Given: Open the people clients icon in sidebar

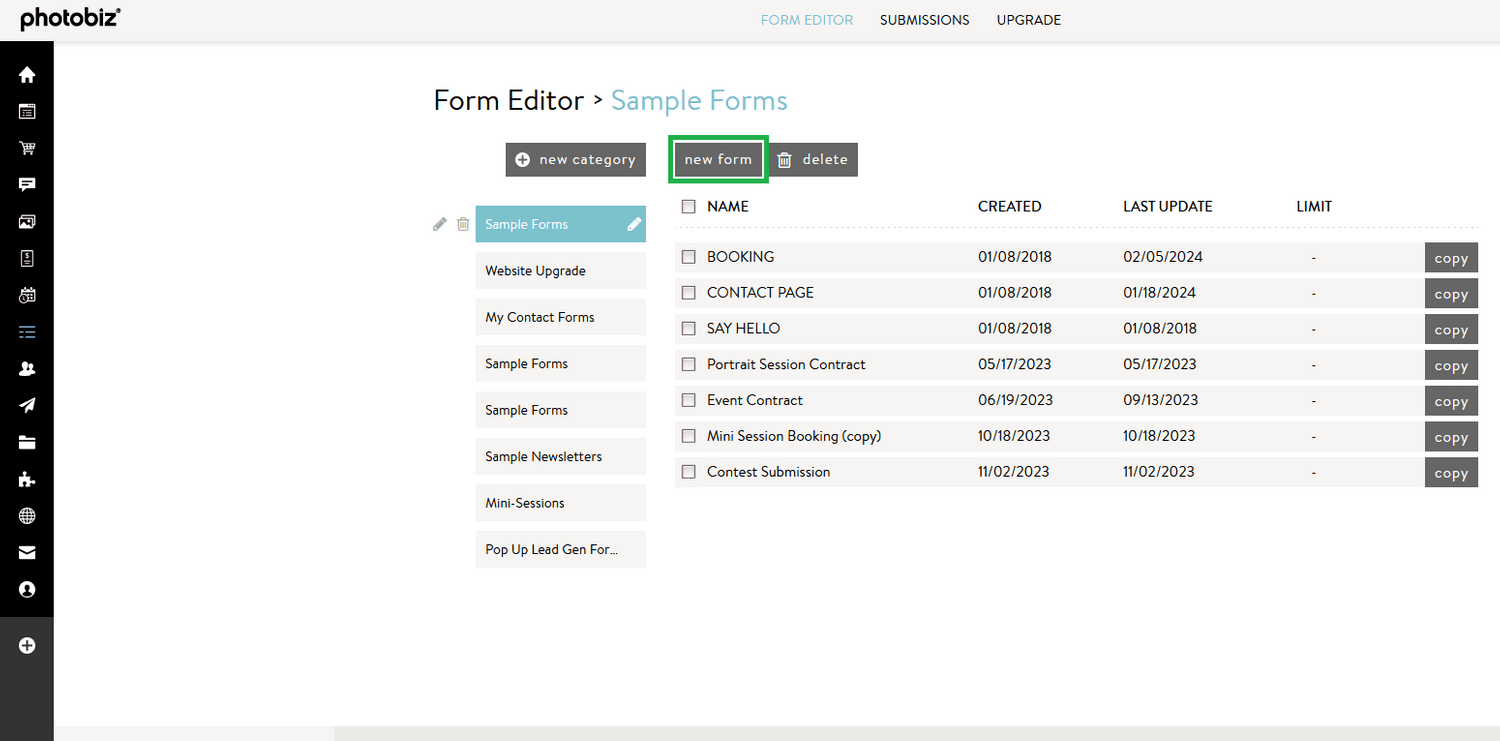Looking at the screenshot, I should (x=27, y=369).
